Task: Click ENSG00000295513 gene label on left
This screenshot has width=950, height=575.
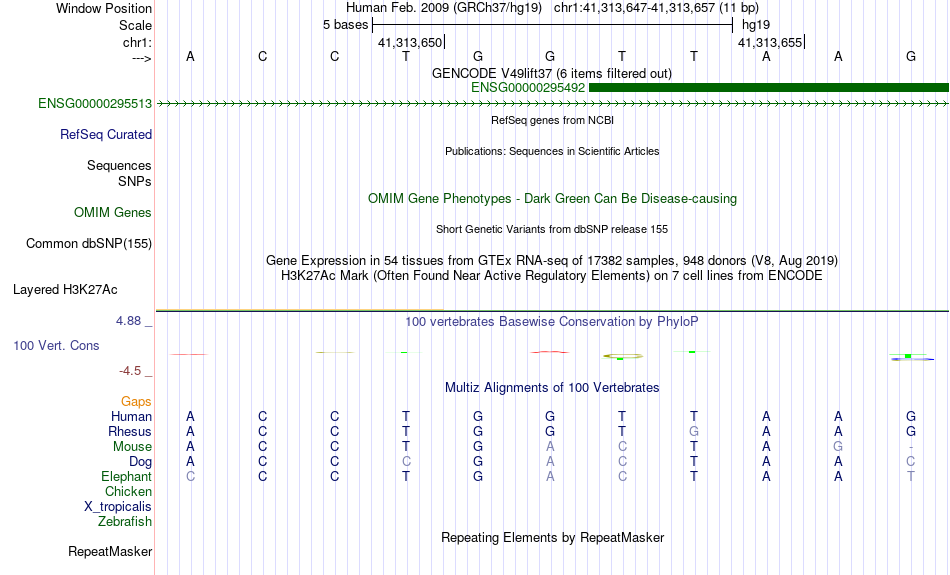Action: (x=95, y=104)
